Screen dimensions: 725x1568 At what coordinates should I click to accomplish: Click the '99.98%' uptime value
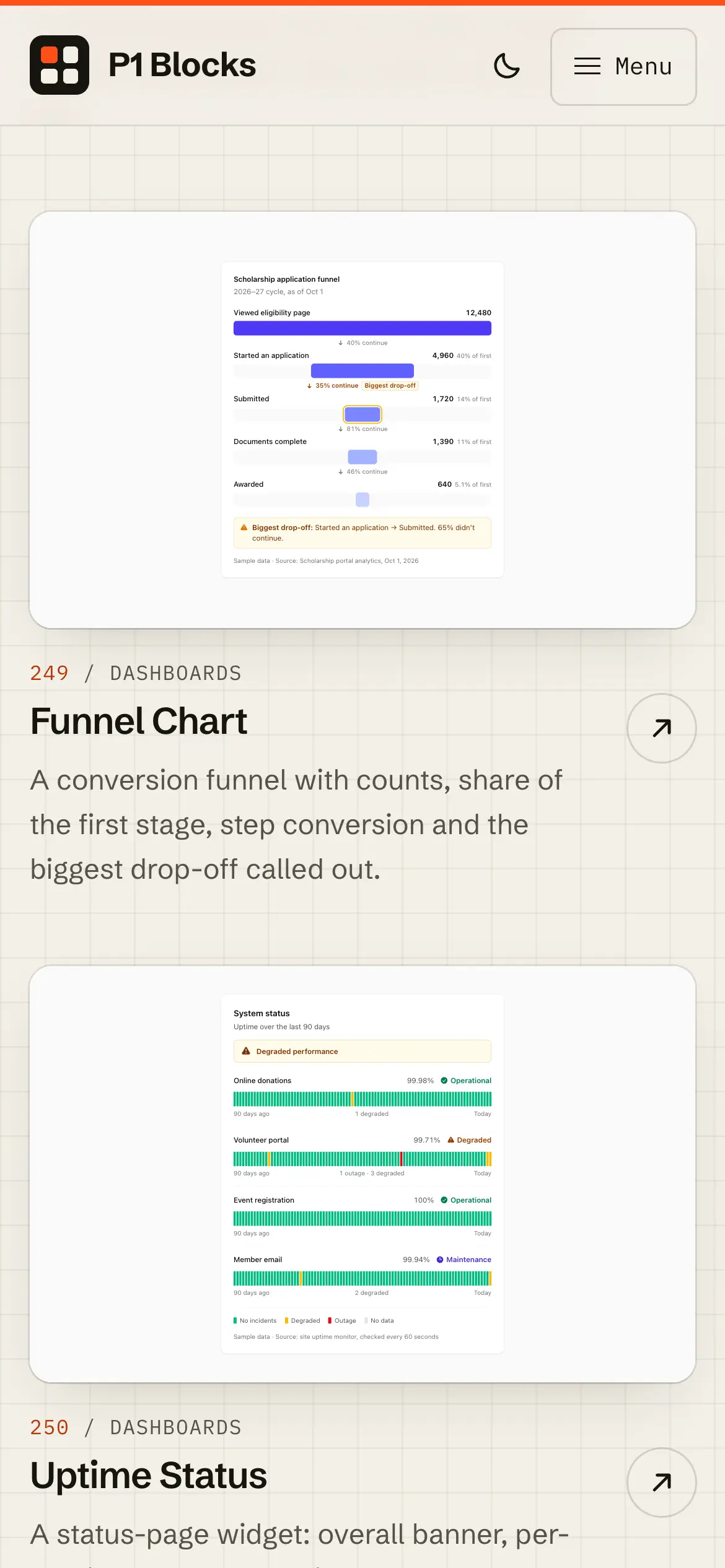[420, 1081]
